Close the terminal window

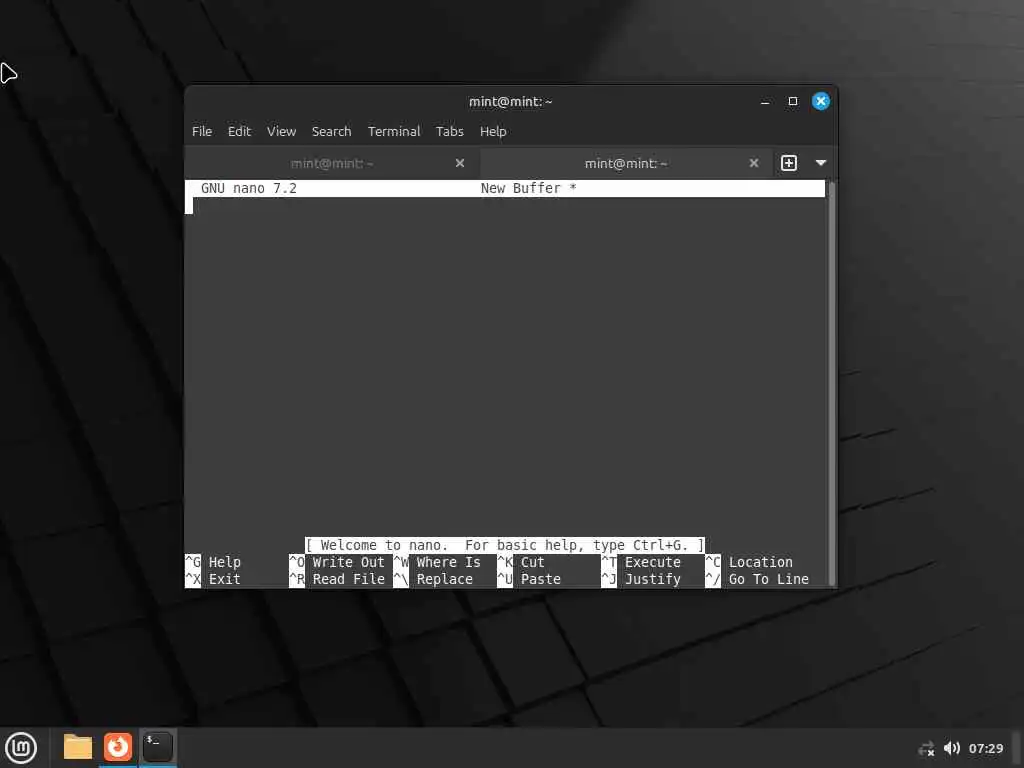tap(821, 101)
